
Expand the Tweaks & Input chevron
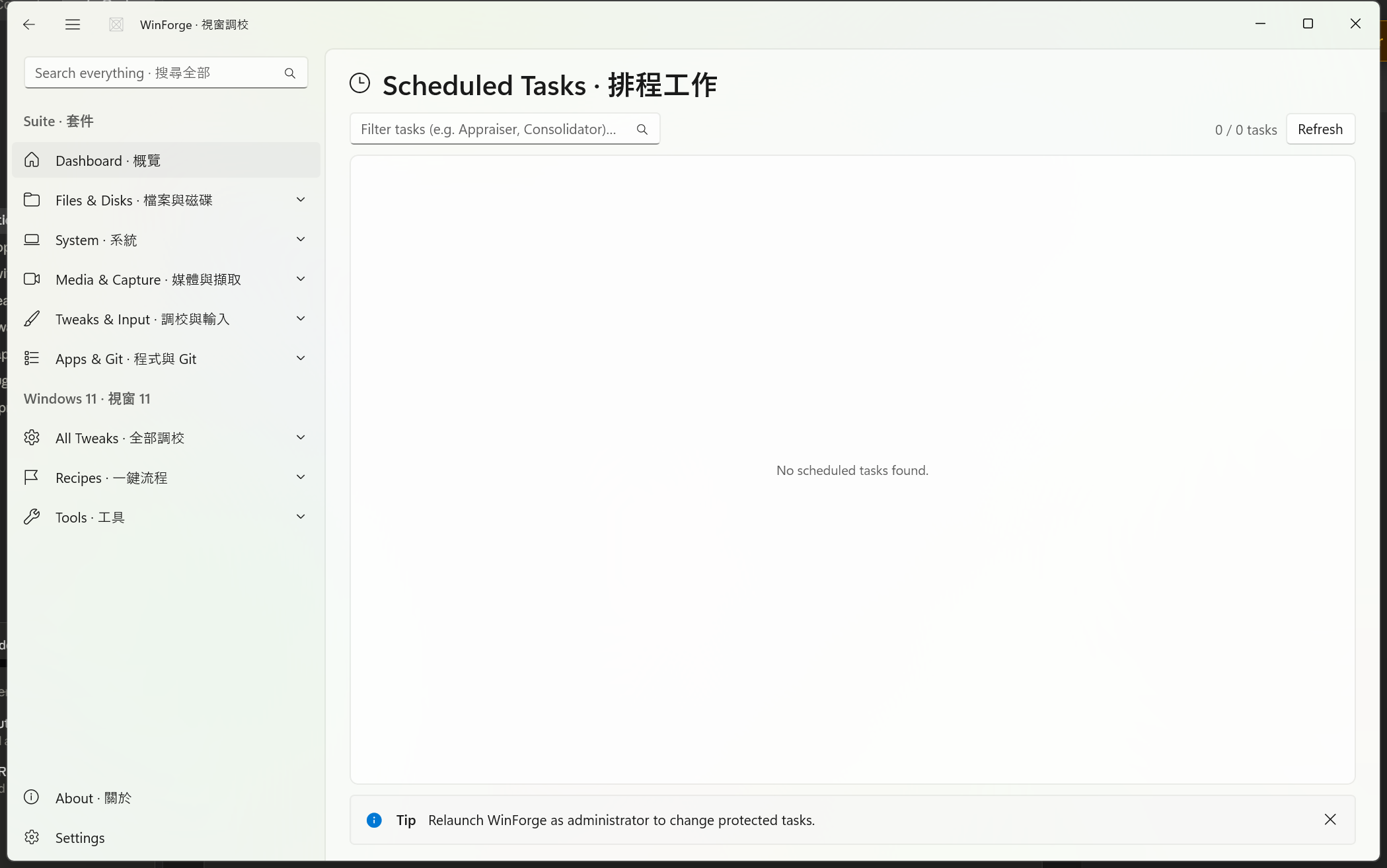coord(301,318)
